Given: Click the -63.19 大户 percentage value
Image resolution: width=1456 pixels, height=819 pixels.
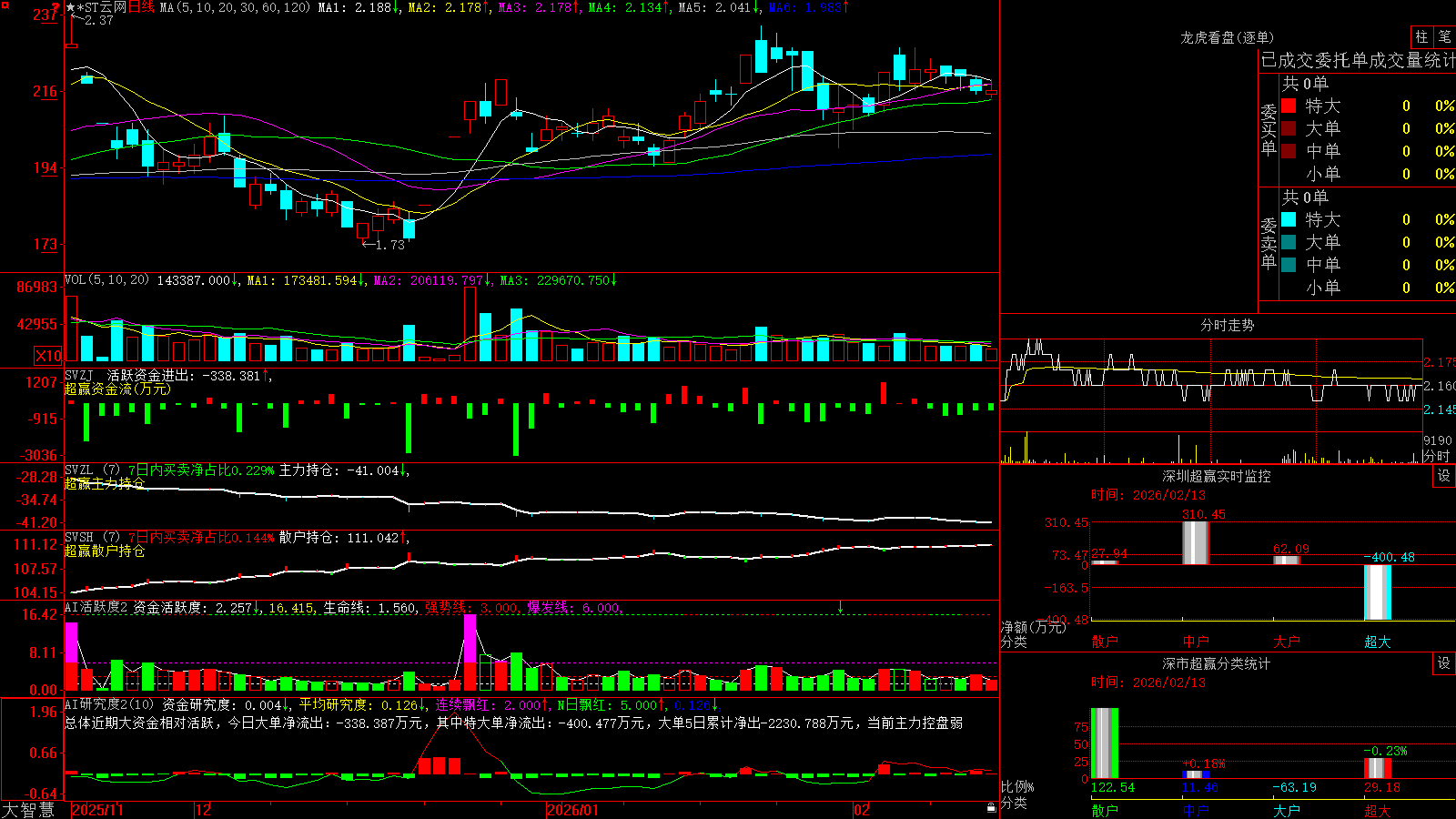Looking at the screenshot, I should coord(1294,787).
